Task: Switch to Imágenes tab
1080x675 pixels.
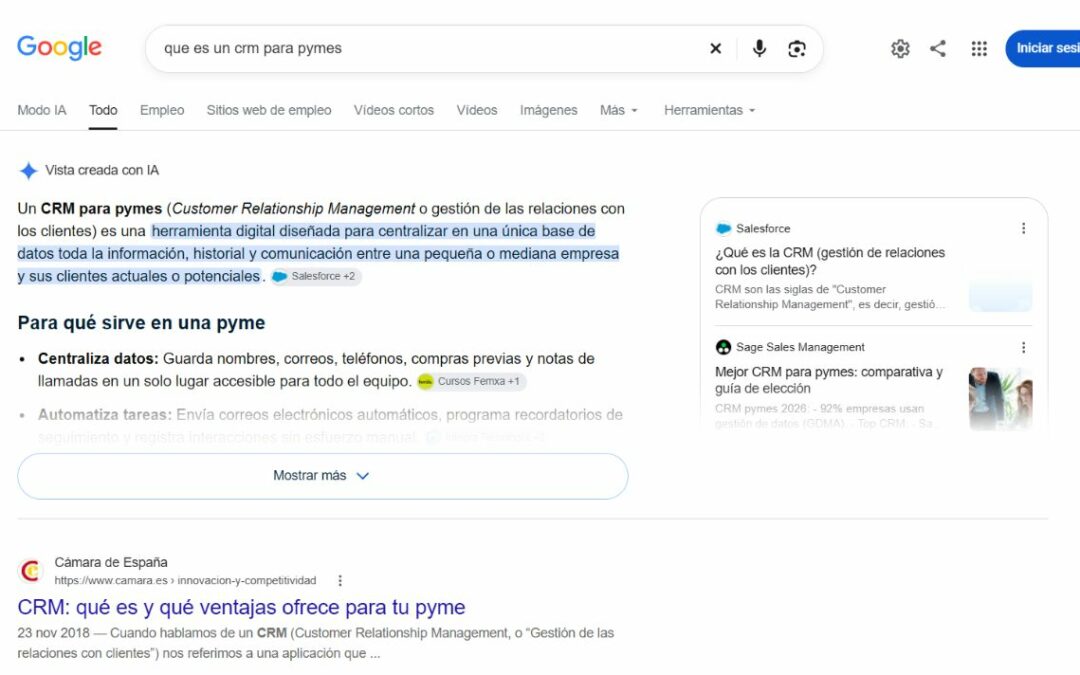Action: tap(548, 110)
